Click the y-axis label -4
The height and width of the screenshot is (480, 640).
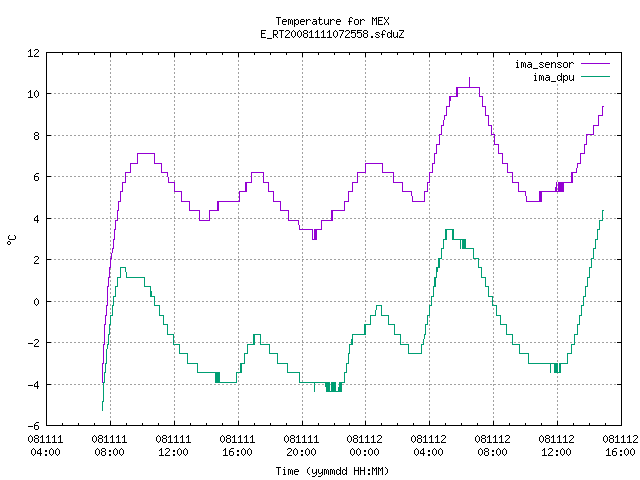click(x=33, y=384)
